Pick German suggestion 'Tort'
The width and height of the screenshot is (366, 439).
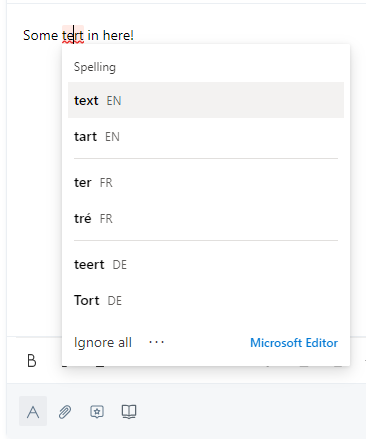(206, 300)
